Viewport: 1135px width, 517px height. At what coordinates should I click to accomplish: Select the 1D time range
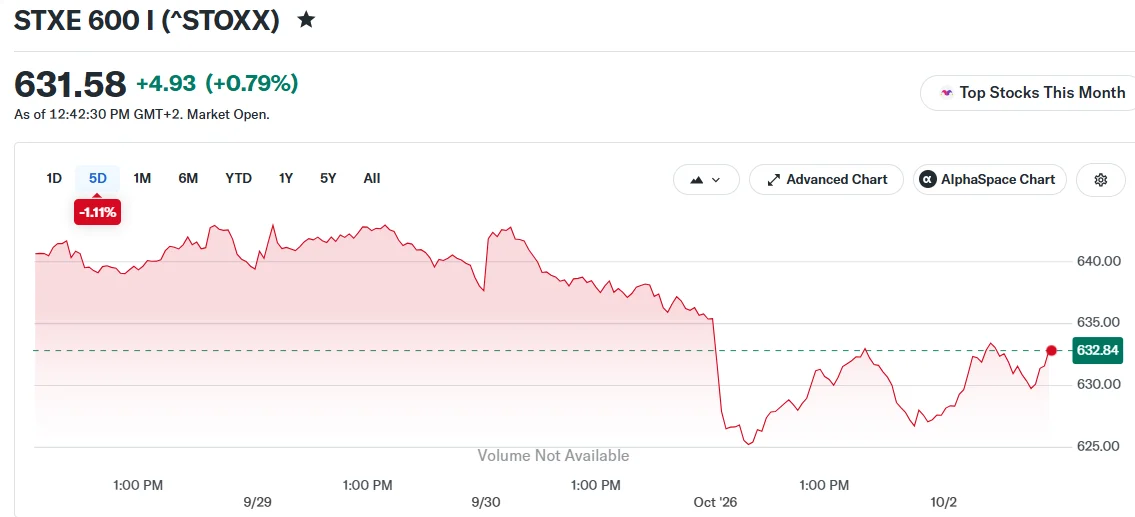54,178
